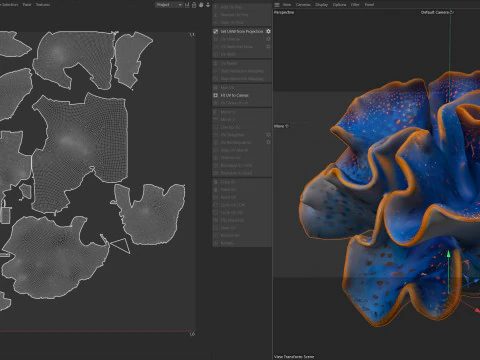Open UV Unwrap options gear

point(268,39)
